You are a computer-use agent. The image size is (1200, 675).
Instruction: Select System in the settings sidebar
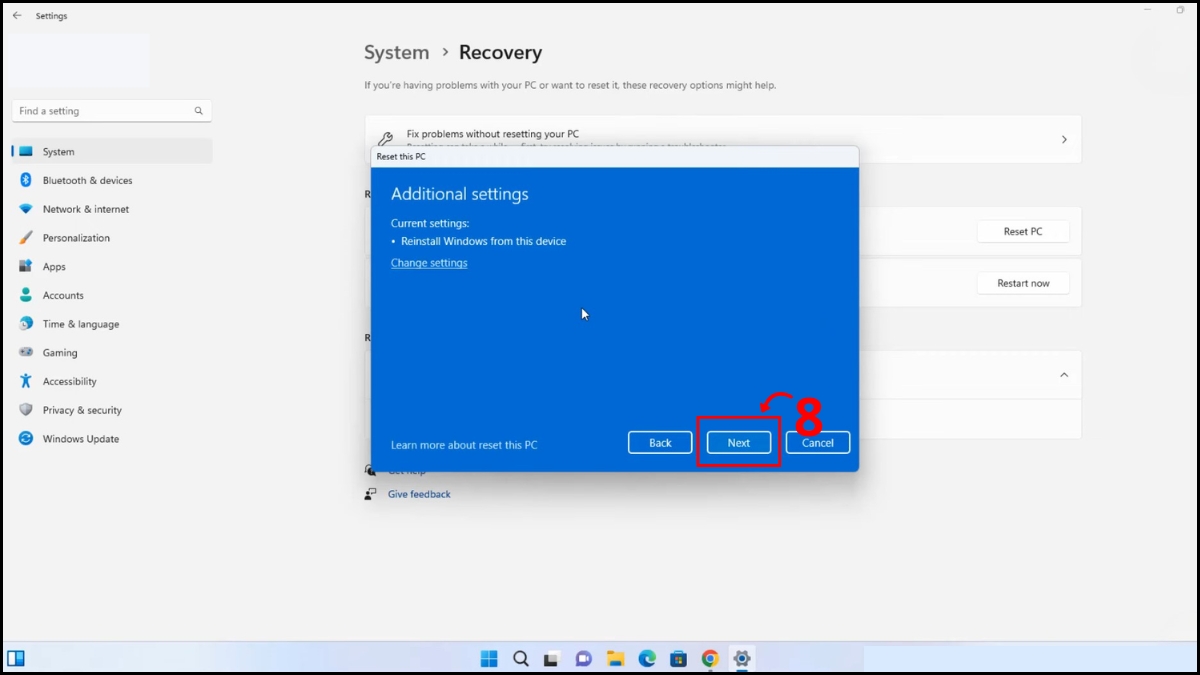tap(59, 151)
